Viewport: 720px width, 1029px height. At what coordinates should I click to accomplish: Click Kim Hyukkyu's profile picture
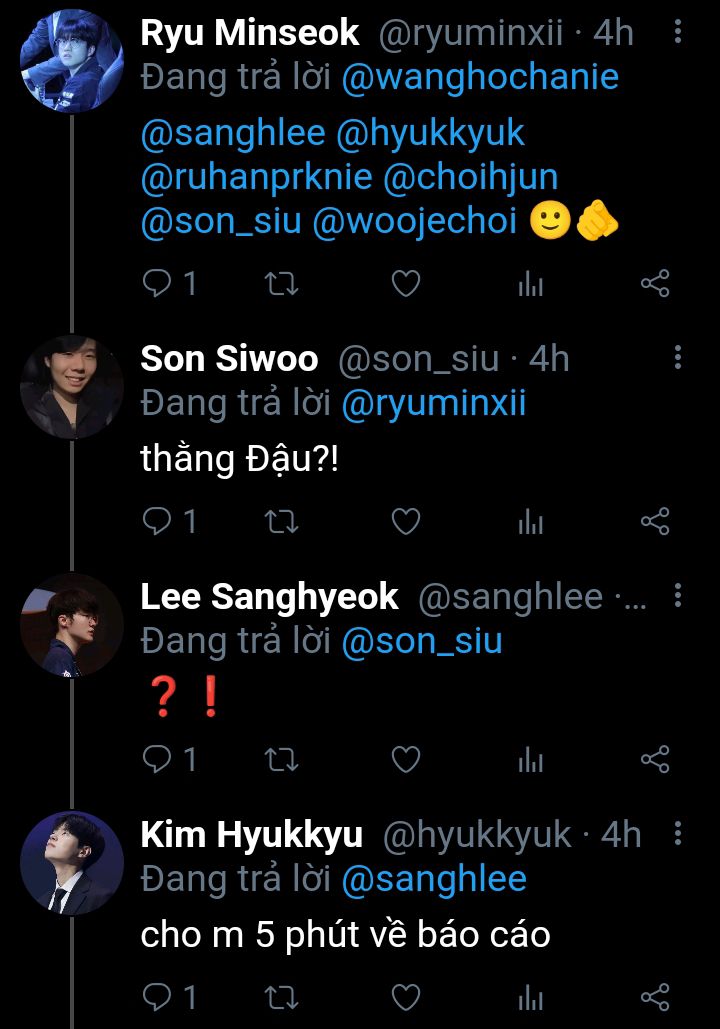click(x=71, y=863)
